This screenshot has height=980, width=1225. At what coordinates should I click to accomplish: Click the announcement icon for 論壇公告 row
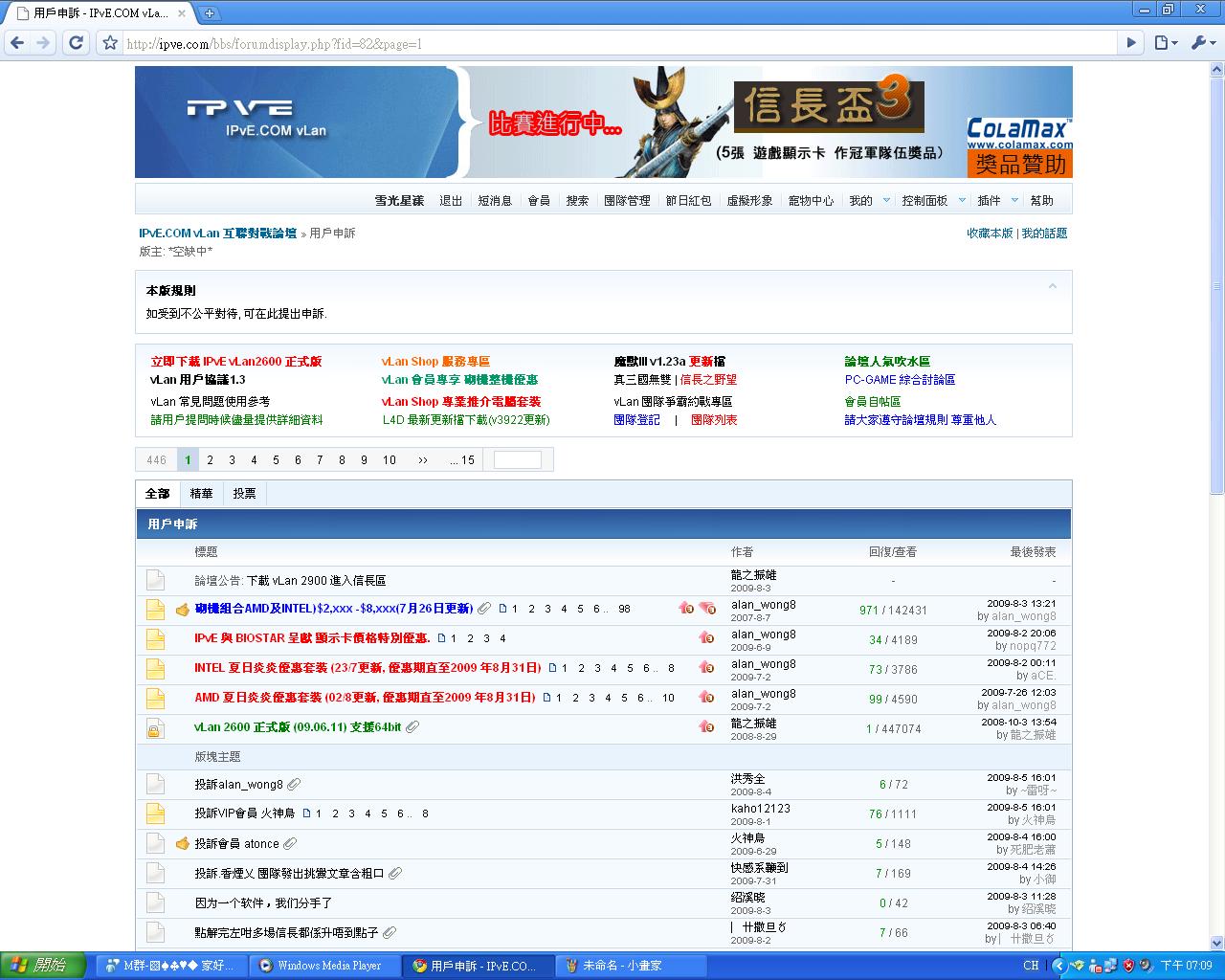pos(155,580)
